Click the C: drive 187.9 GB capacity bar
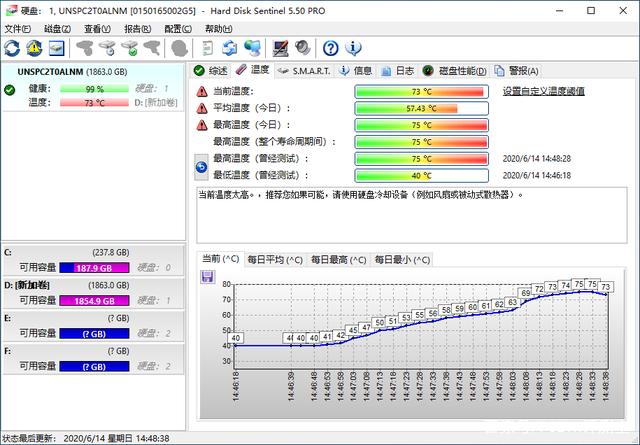This screenshot has width=640, height=445. click(94, 268)
